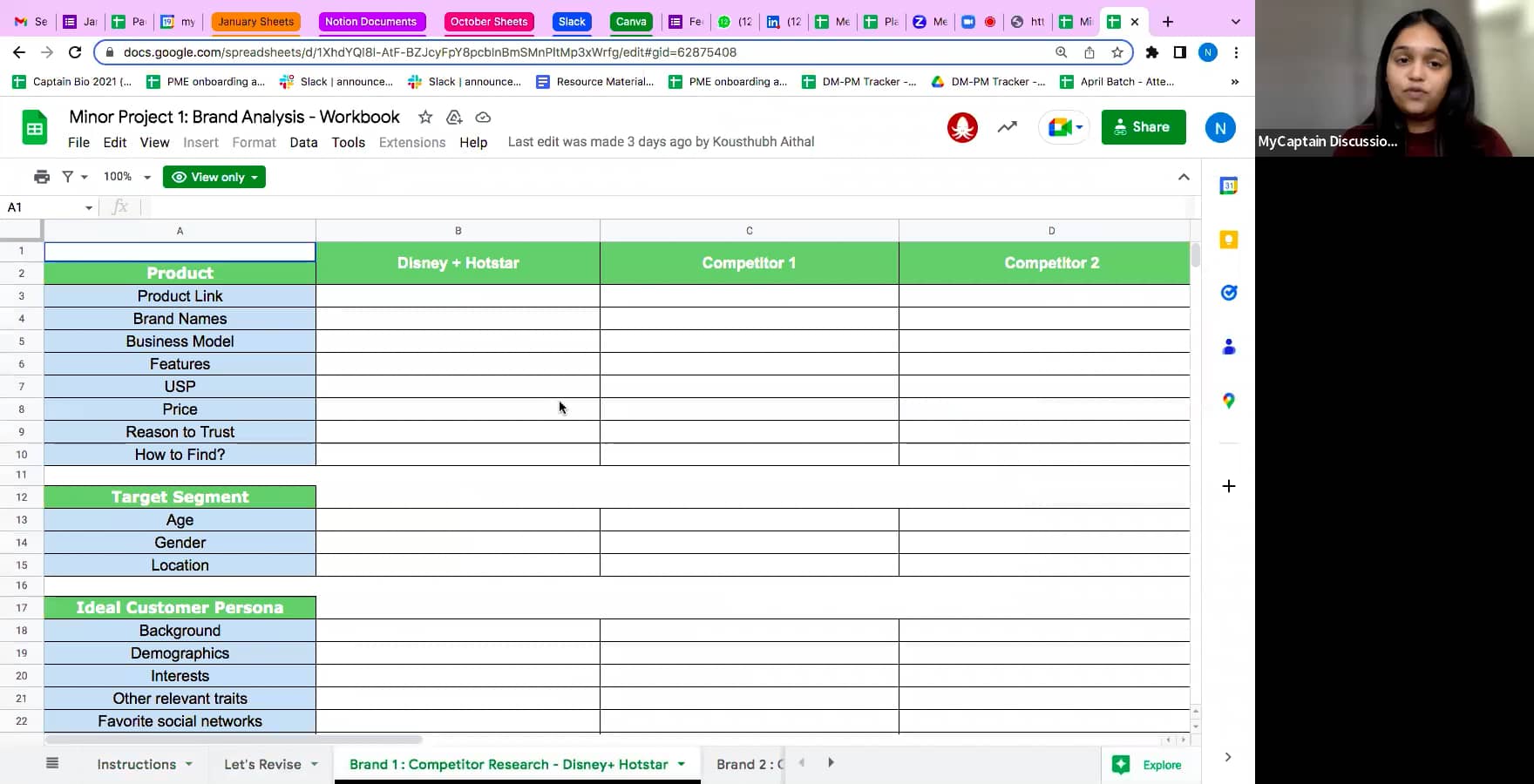
Task: Select row 13 header
Action: [22, 520]
